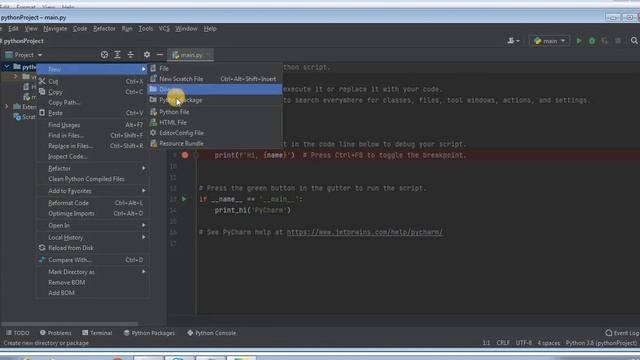Select Reload from Disk entry
The width and height of the screenshot is (640, 360).
[x=93, y=248]
